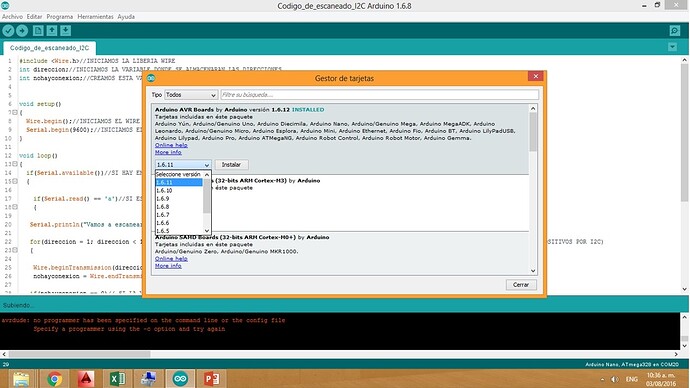
Task: Select version 1.6.9 in the list
Action: (179, 198)
